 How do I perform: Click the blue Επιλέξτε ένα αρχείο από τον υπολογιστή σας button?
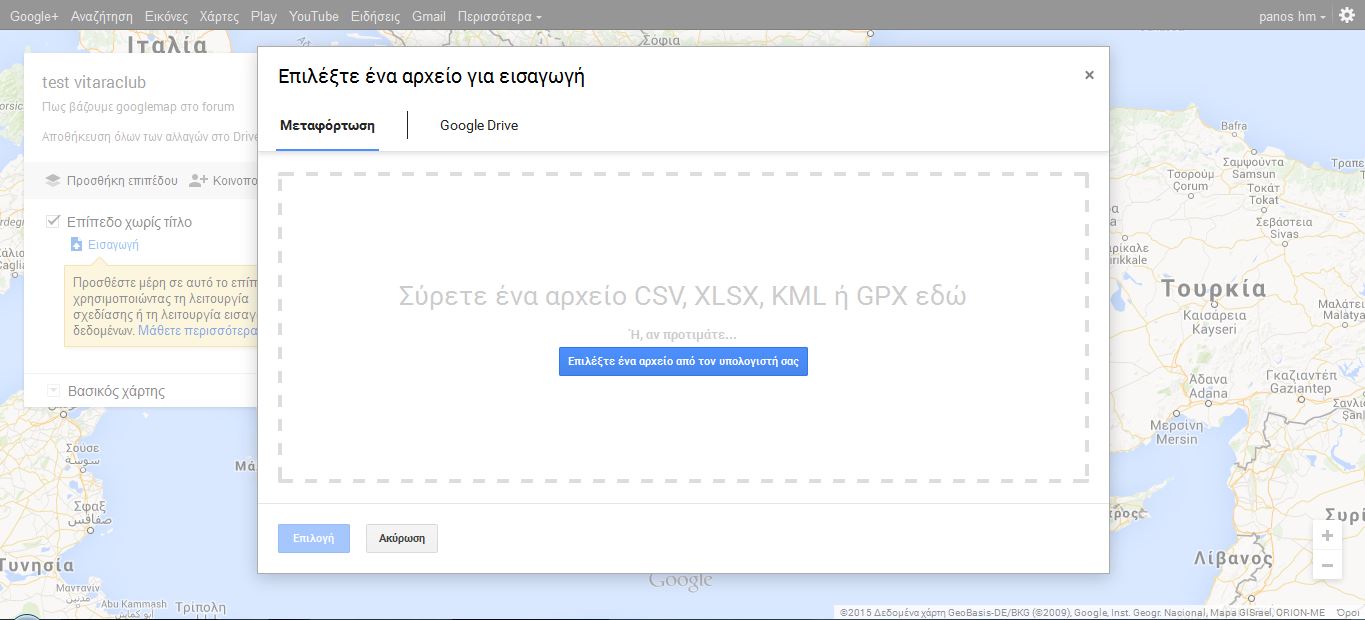(x=683, y=361)
